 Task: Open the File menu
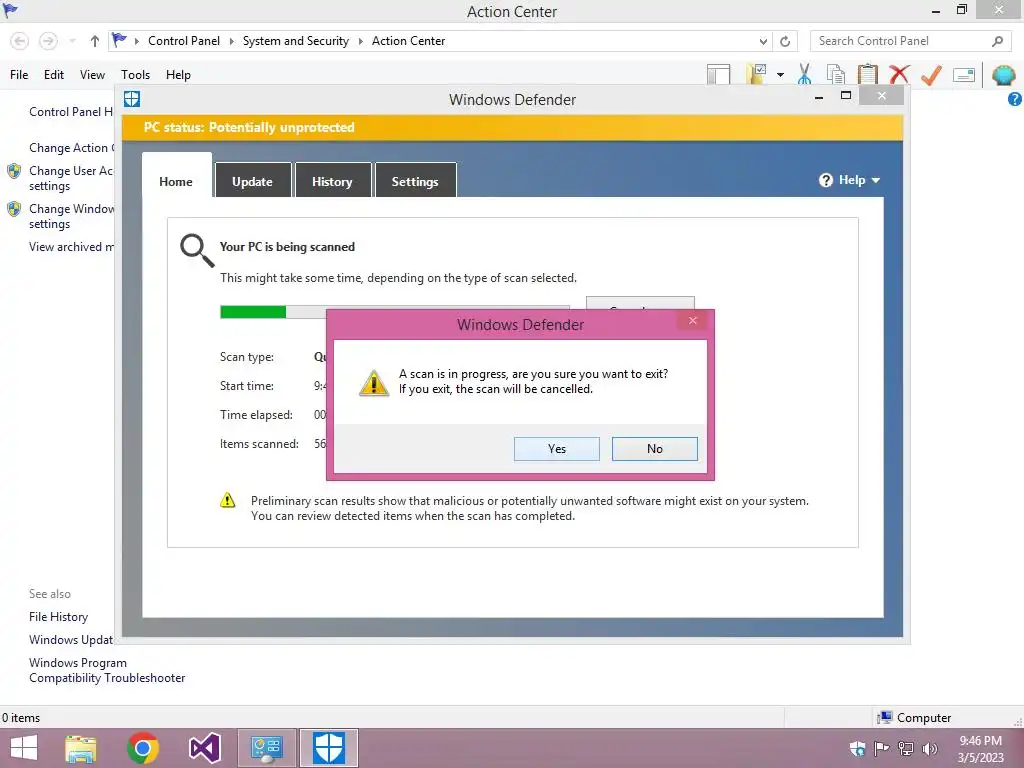pos(19,74)
